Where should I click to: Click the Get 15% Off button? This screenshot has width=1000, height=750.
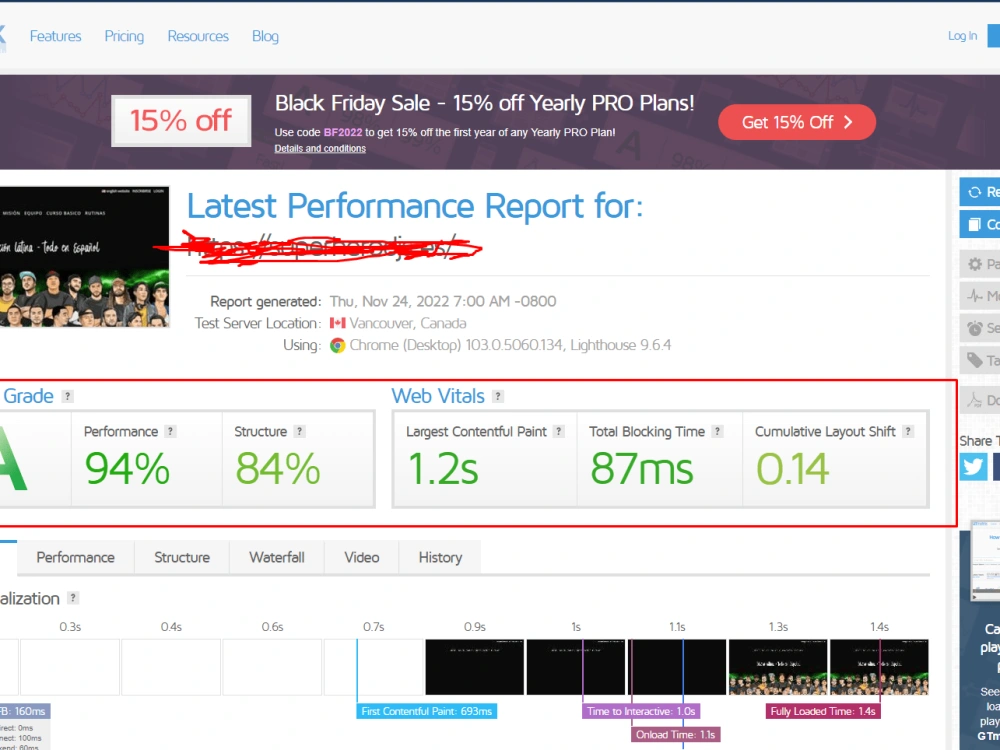click(x=797, y=122)
